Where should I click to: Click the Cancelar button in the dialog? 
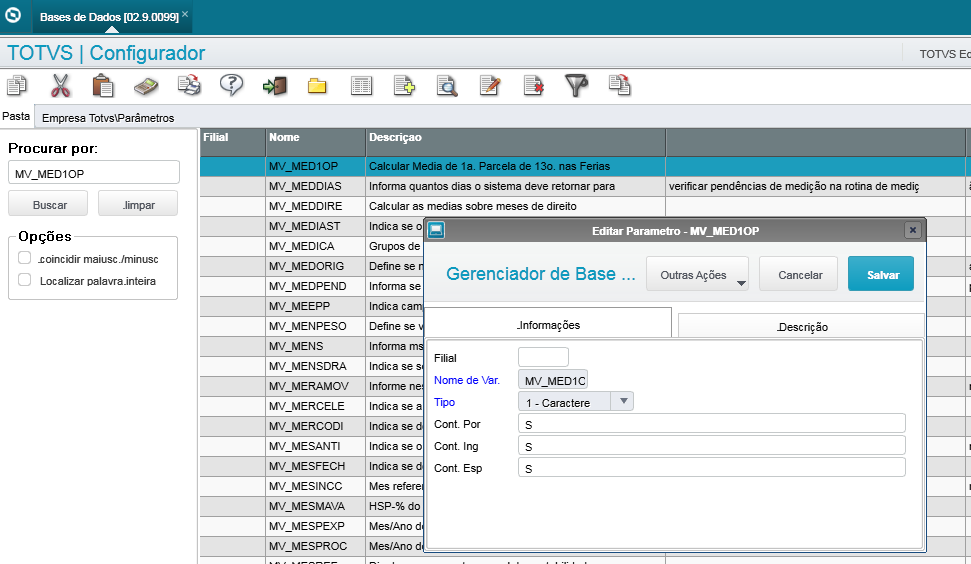pyautogui.click(x=799, y=274)
